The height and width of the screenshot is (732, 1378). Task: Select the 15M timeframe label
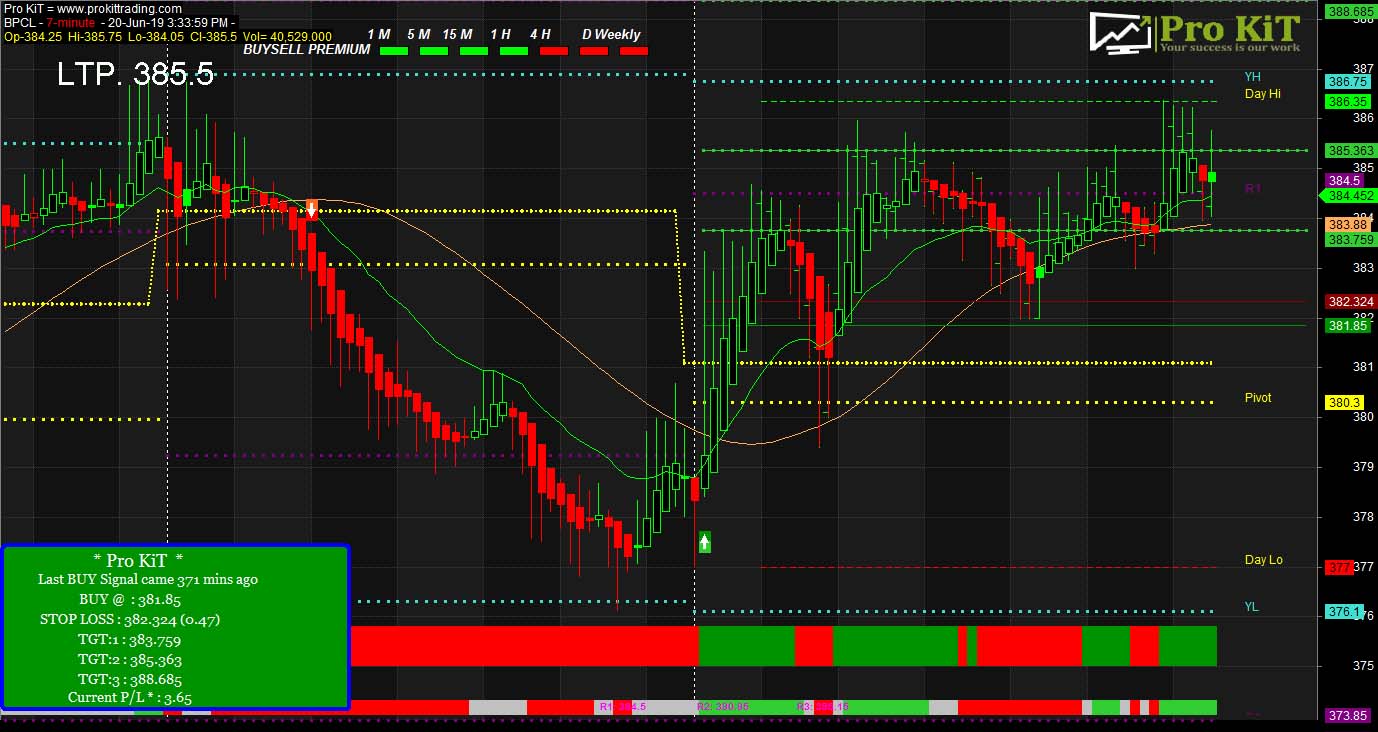[x=458, y=34]
